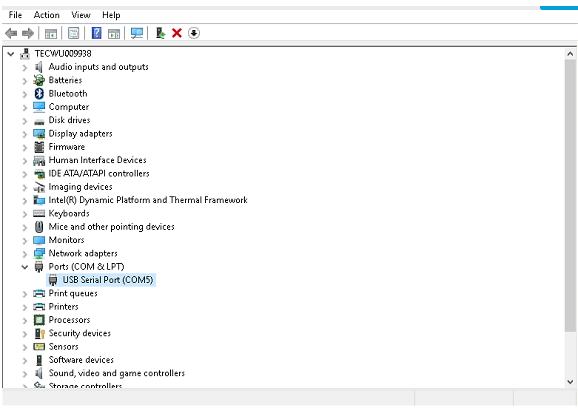Screen dimensions: 578x413
Task: Show or hide the action pane icon
Action: (x=114, y=34)
